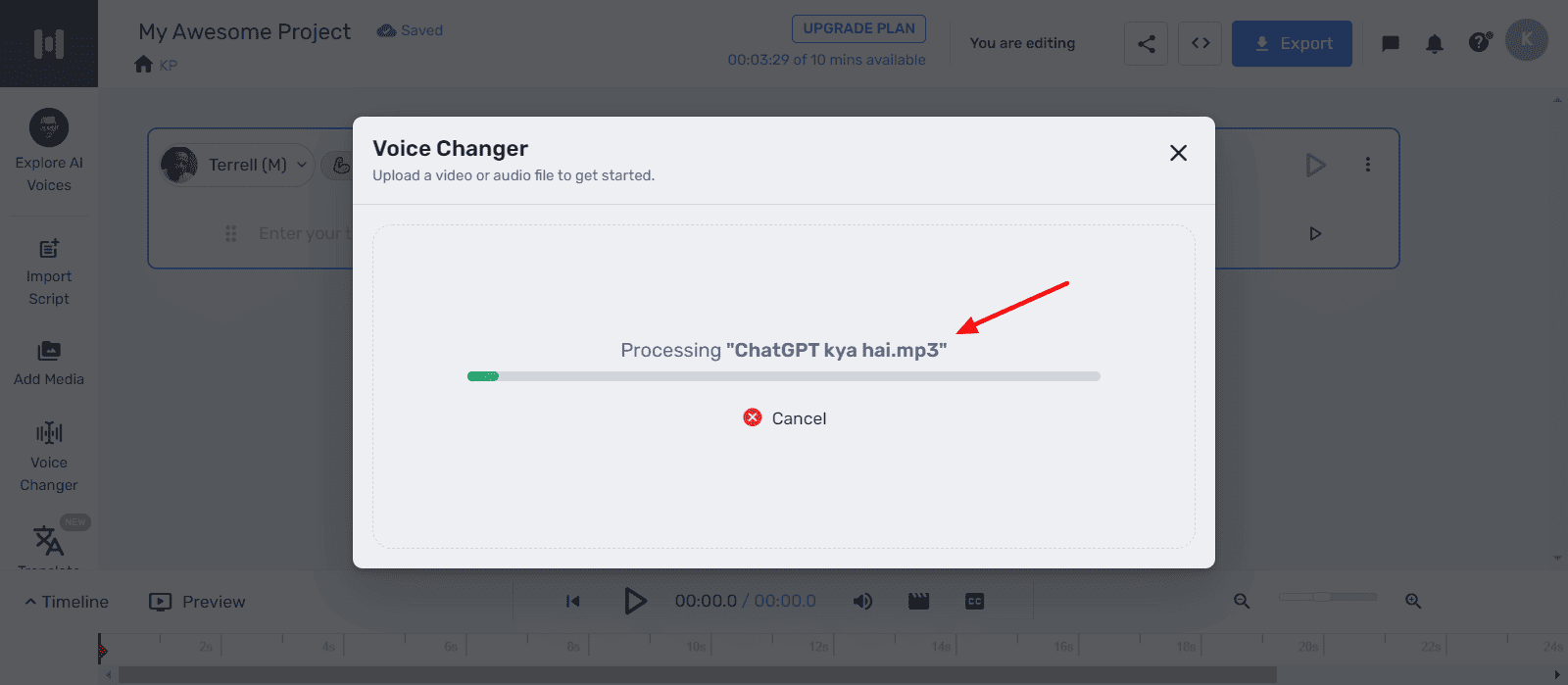The width and height of the screenshot is (1568, 685).
Task: Mute the volume speaker icon
Action: (862, 601)
